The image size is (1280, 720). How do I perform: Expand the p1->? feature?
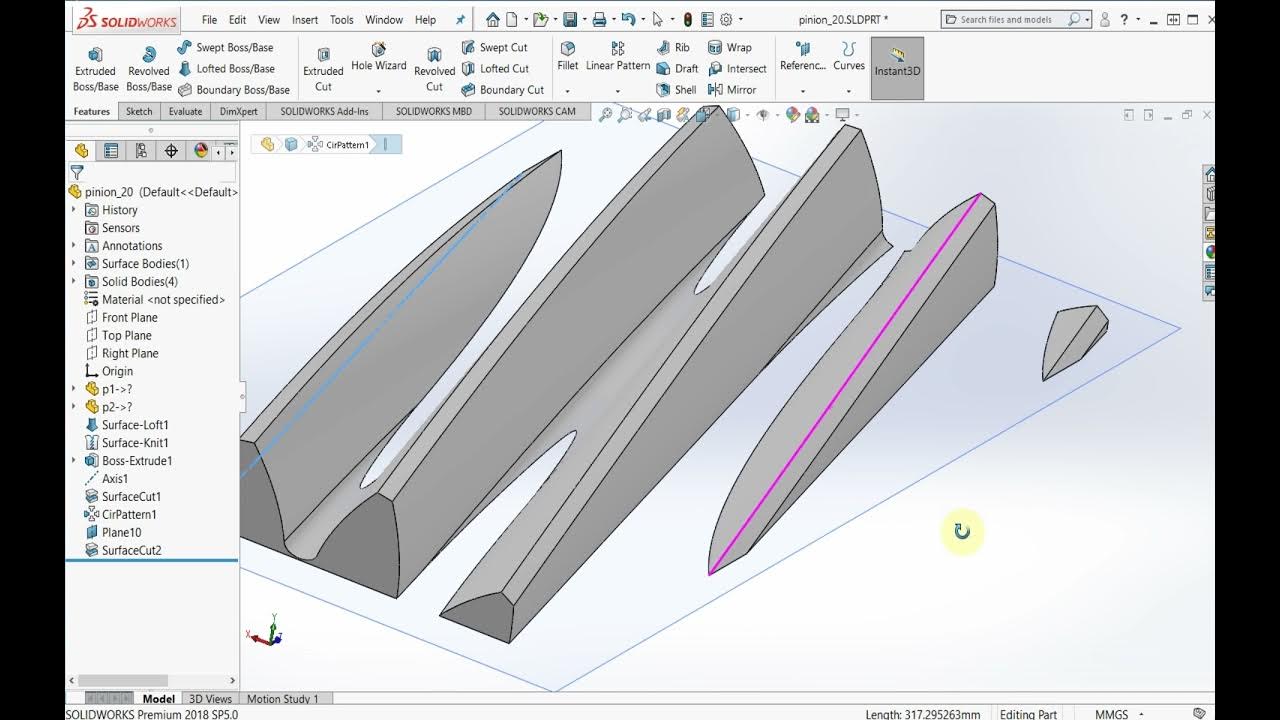(x=74, y=389)
